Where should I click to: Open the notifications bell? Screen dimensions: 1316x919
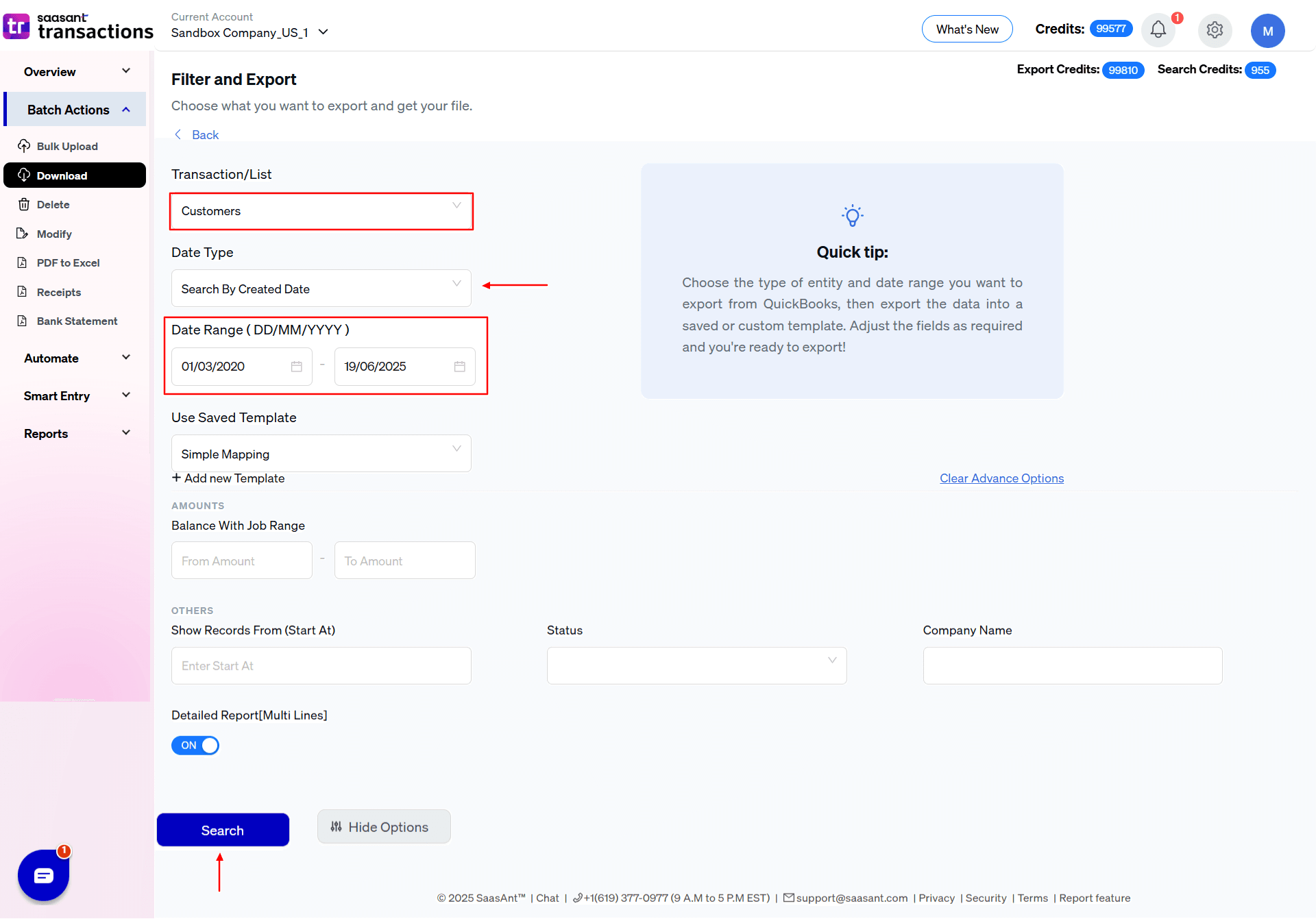click(x=1158, y=30)
